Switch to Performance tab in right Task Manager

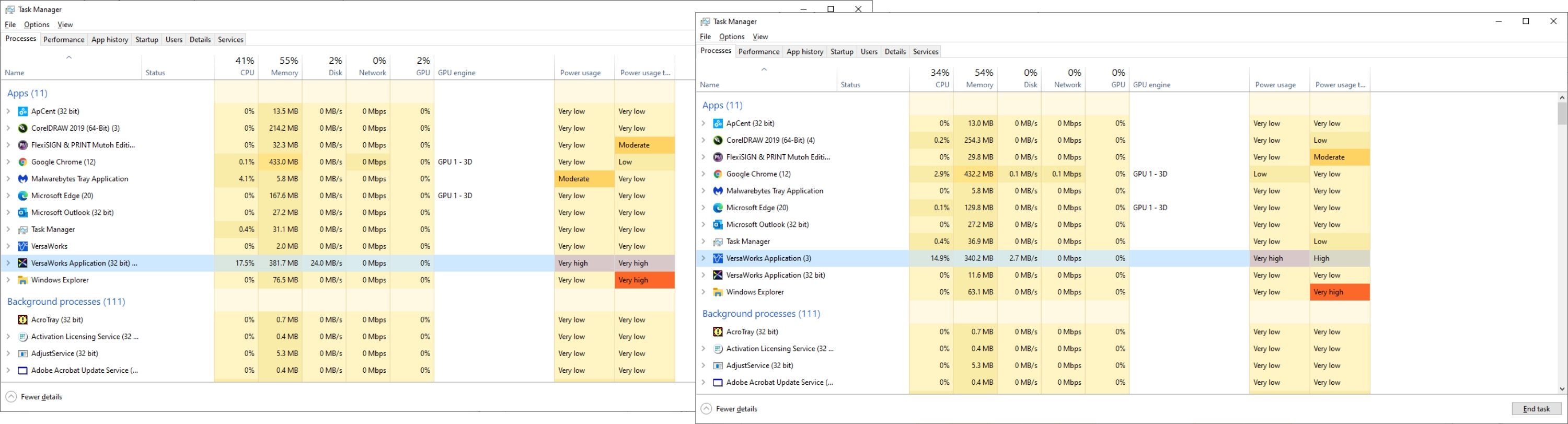(x=758, y=52)
